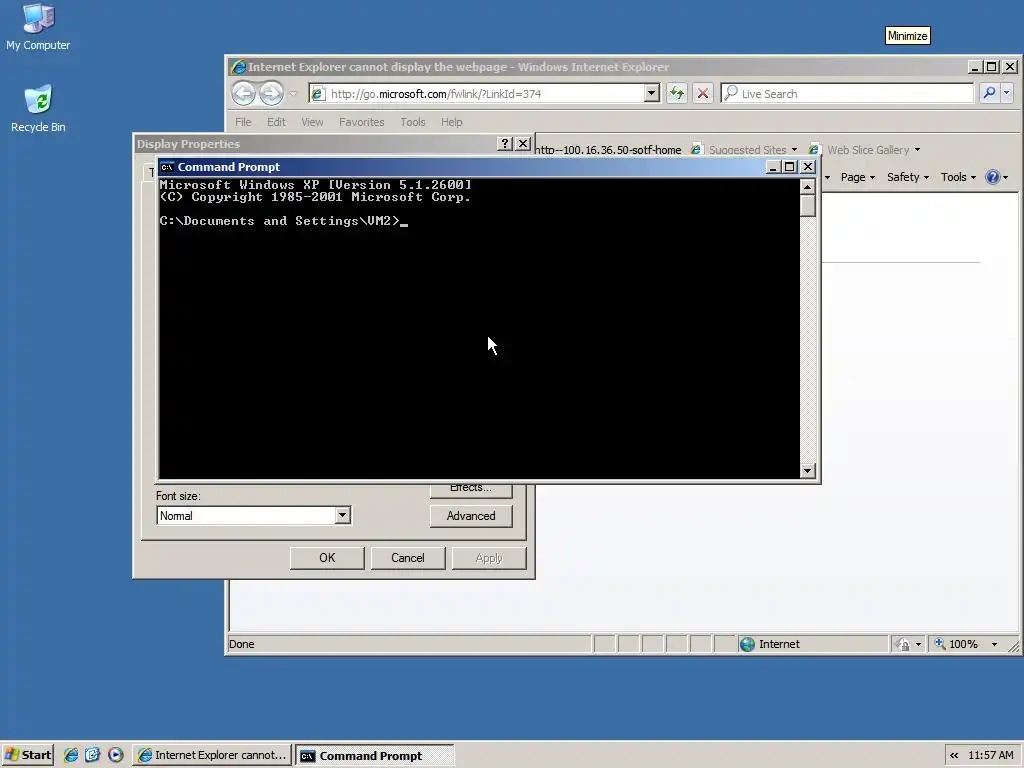Screen dimensions: 1024x768
Task: Launch Internet Explorer from Quick Launch
Action: 71,755
